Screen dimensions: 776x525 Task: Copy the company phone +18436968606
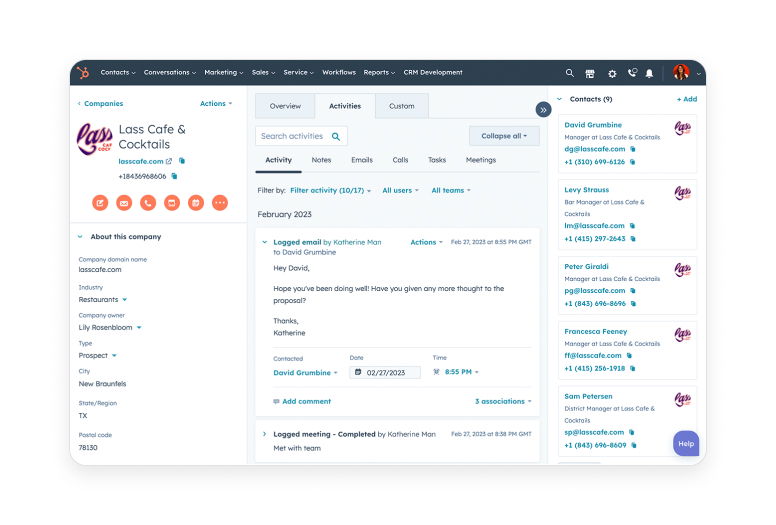coord(174,176)
